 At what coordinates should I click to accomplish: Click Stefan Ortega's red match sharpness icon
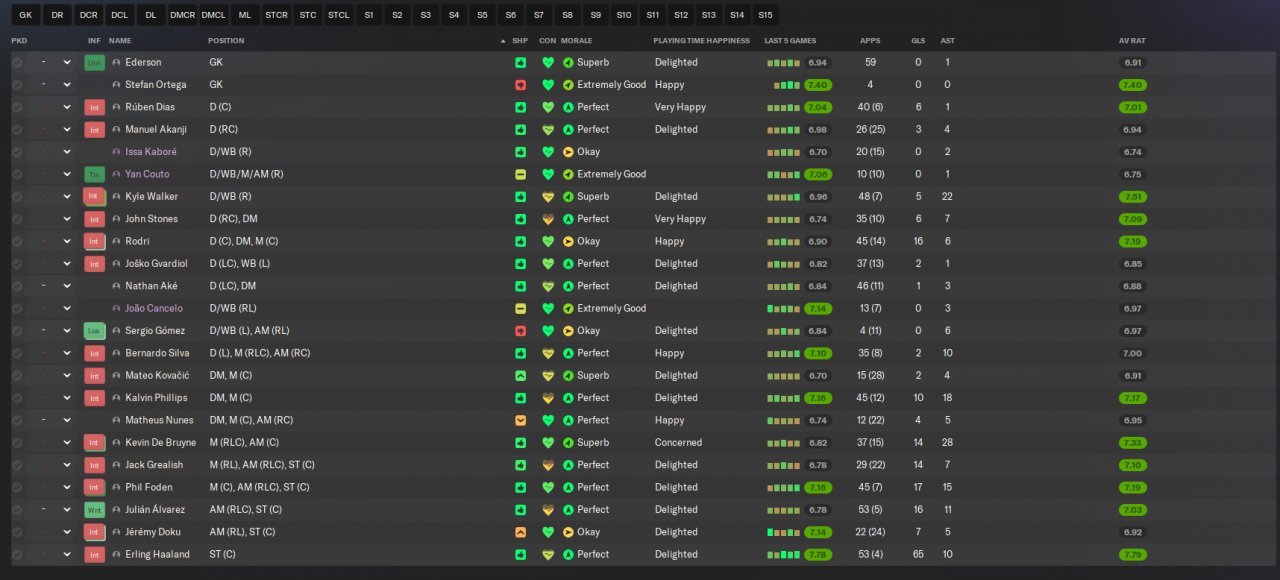521,85
